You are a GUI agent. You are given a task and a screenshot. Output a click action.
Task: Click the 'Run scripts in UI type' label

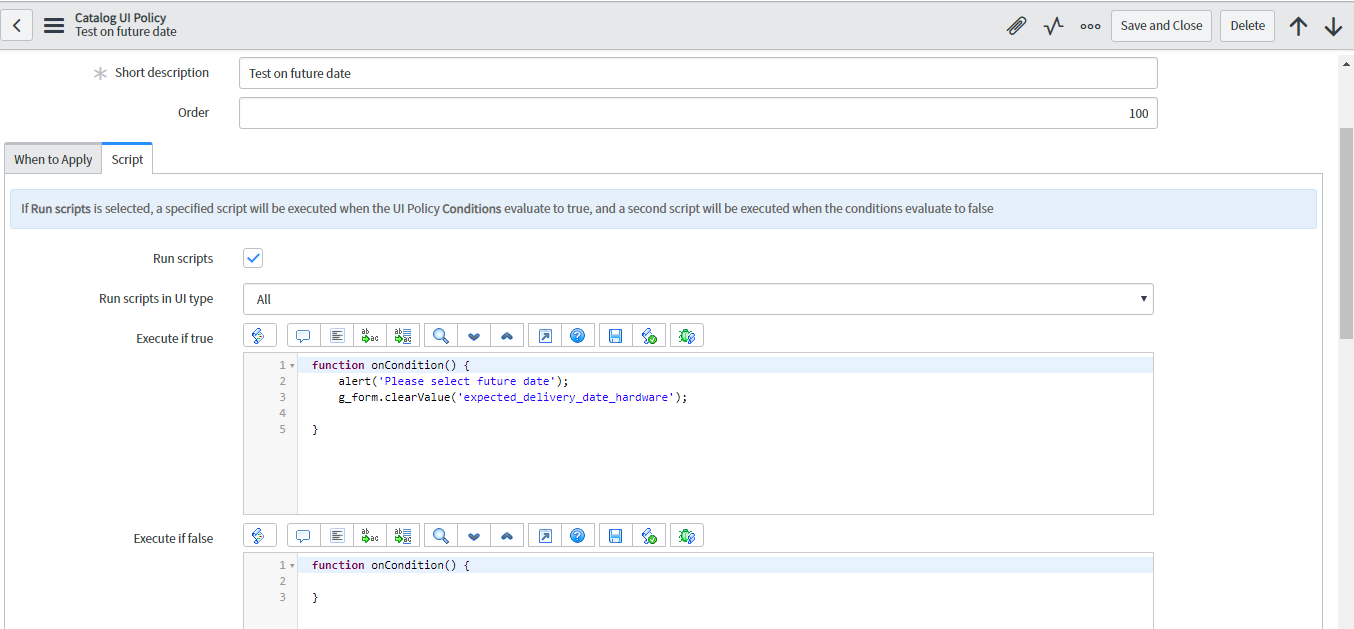tap(156, 299)
